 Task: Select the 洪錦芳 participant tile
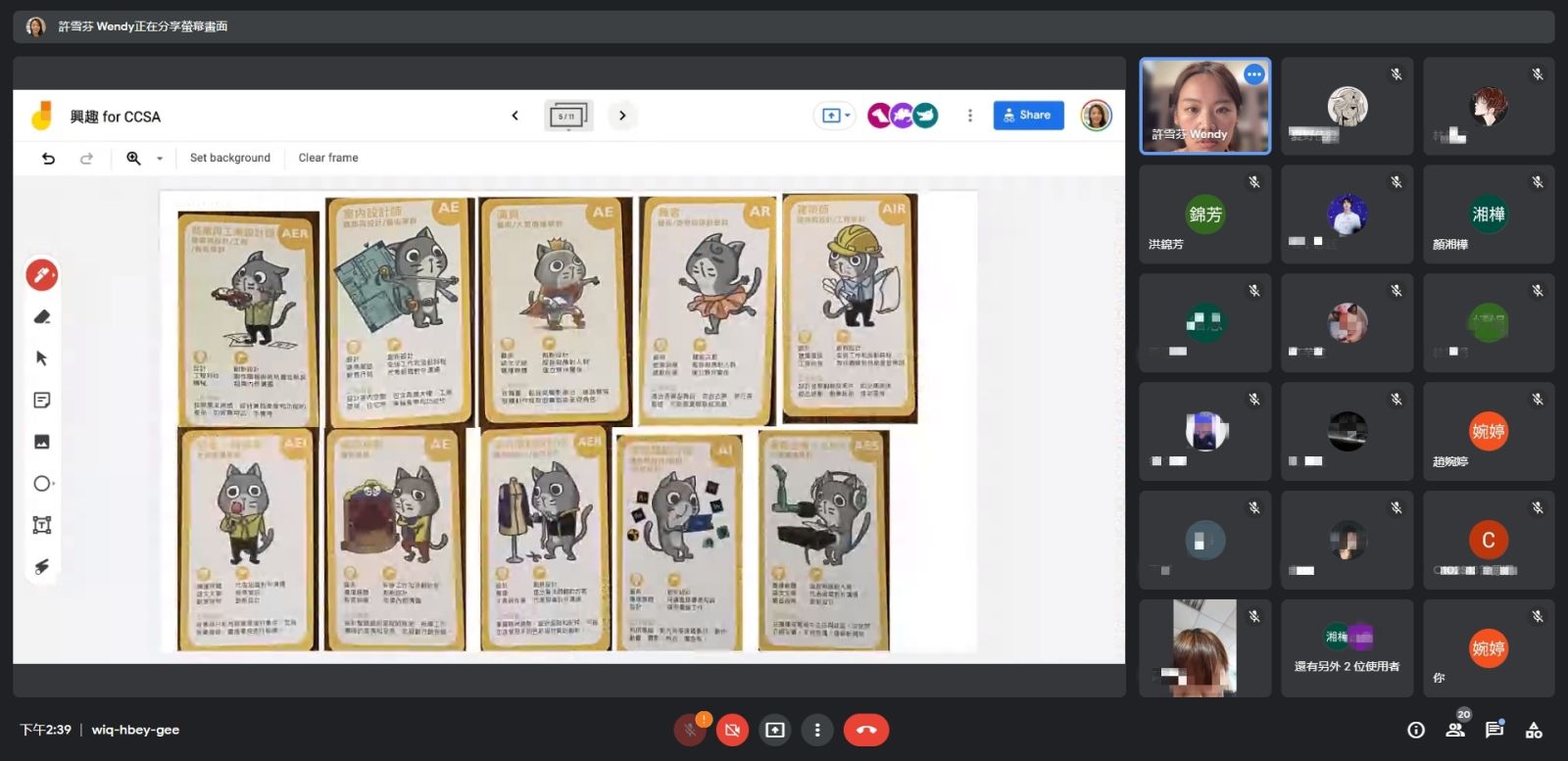1205,214
